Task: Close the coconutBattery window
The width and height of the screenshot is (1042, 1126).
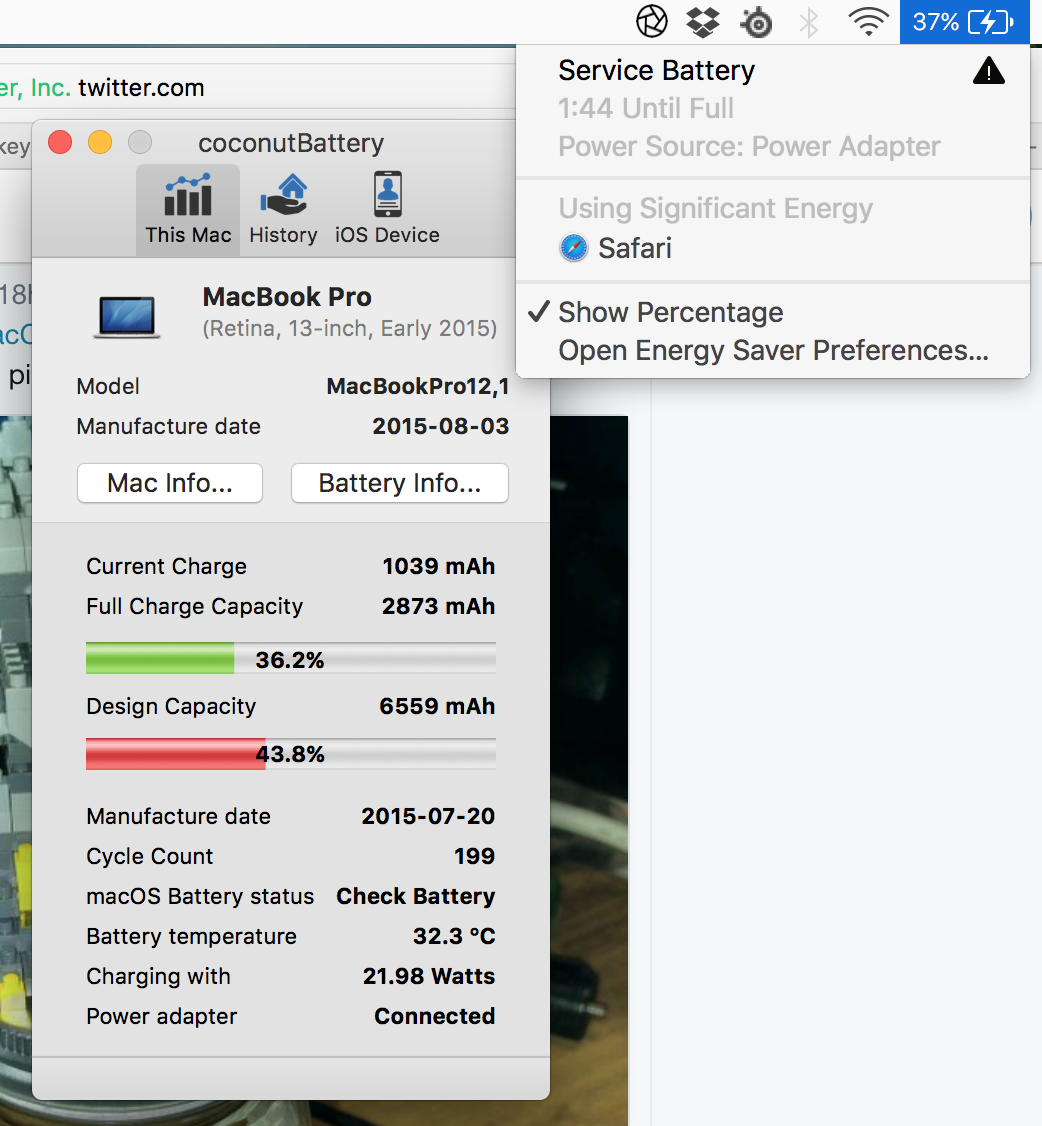Action: click(x=60, y=142)
